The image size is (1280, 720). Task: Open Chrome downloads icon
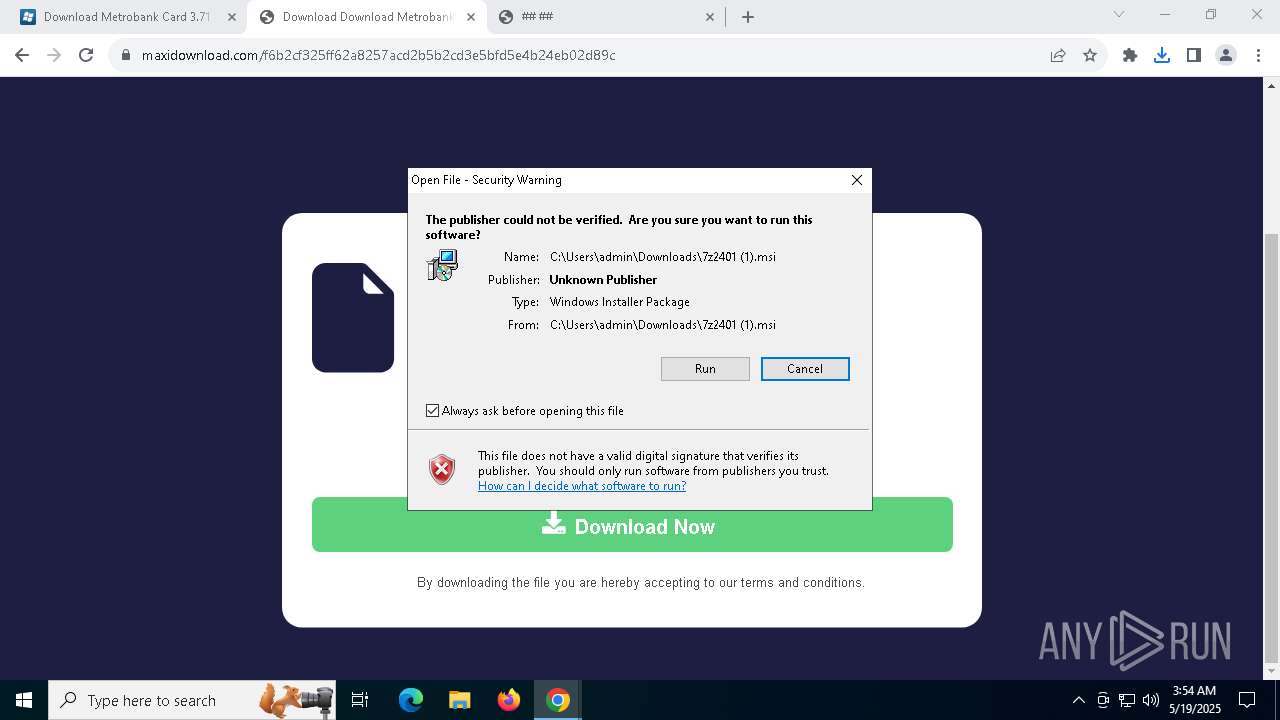coord(1162,55)
